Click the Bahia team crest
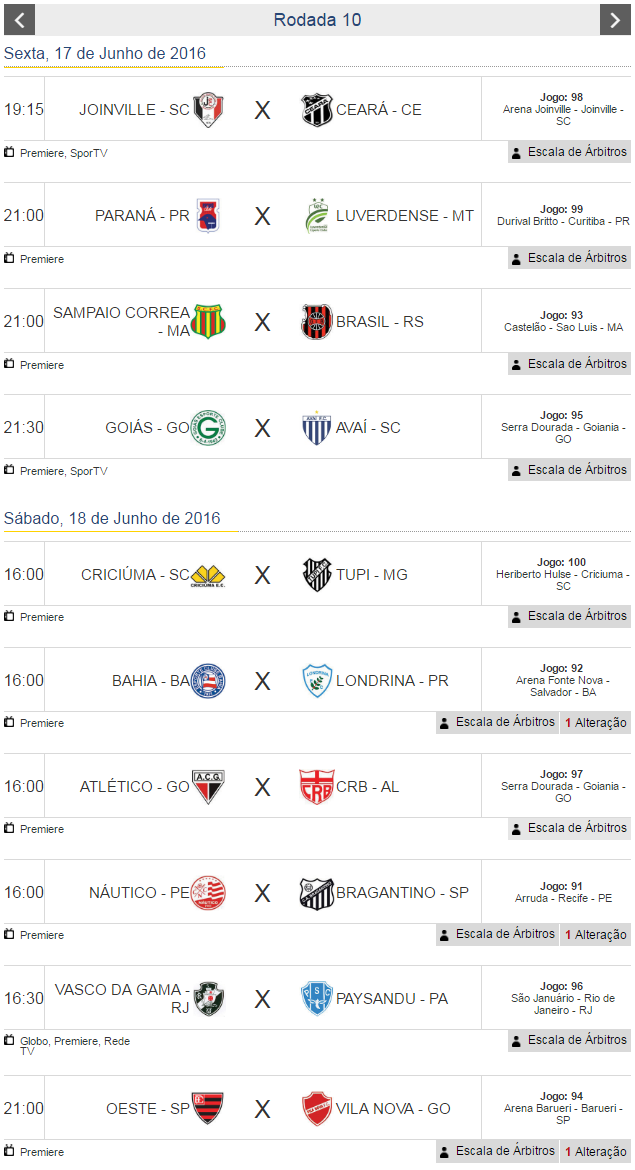The image size is (635, 1170). [208, 681]
